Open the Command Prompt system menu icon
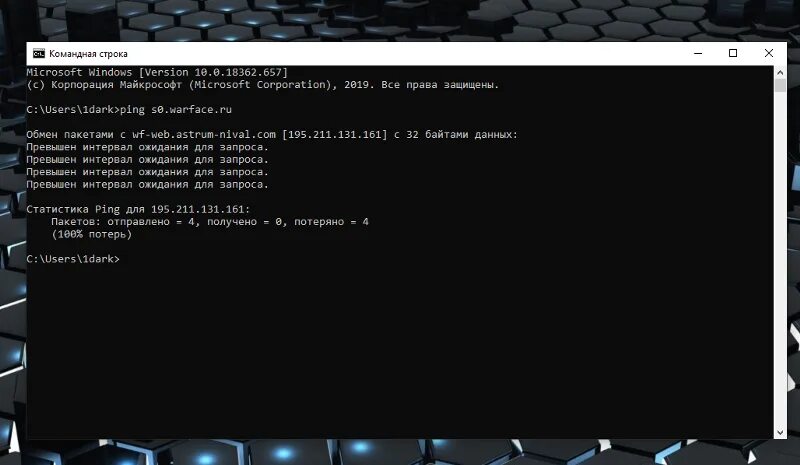This screenshot has height=465, width=800. point(39,54)
